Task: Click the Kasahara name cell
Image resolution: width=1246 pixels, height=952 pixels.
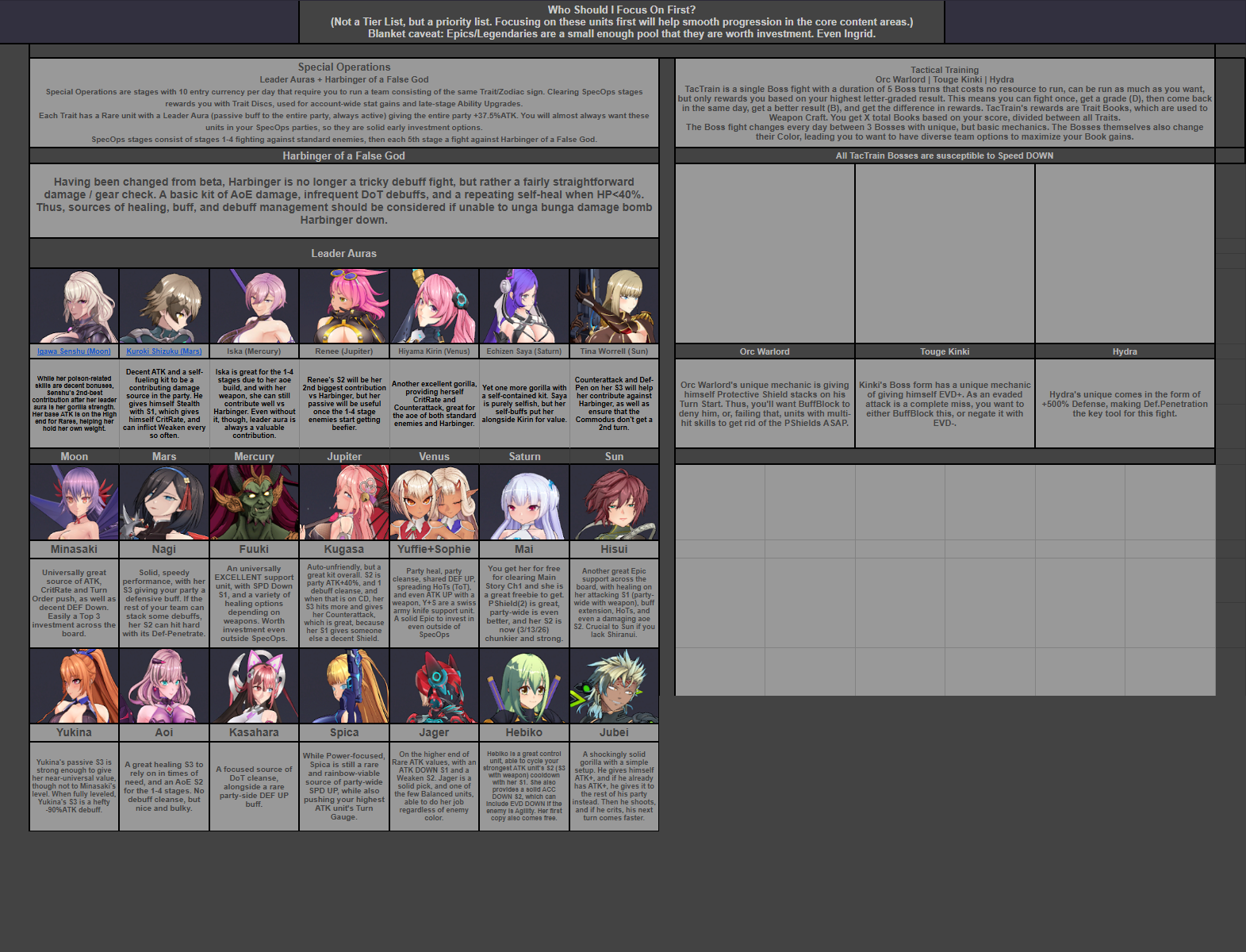Action: (254, 732)
